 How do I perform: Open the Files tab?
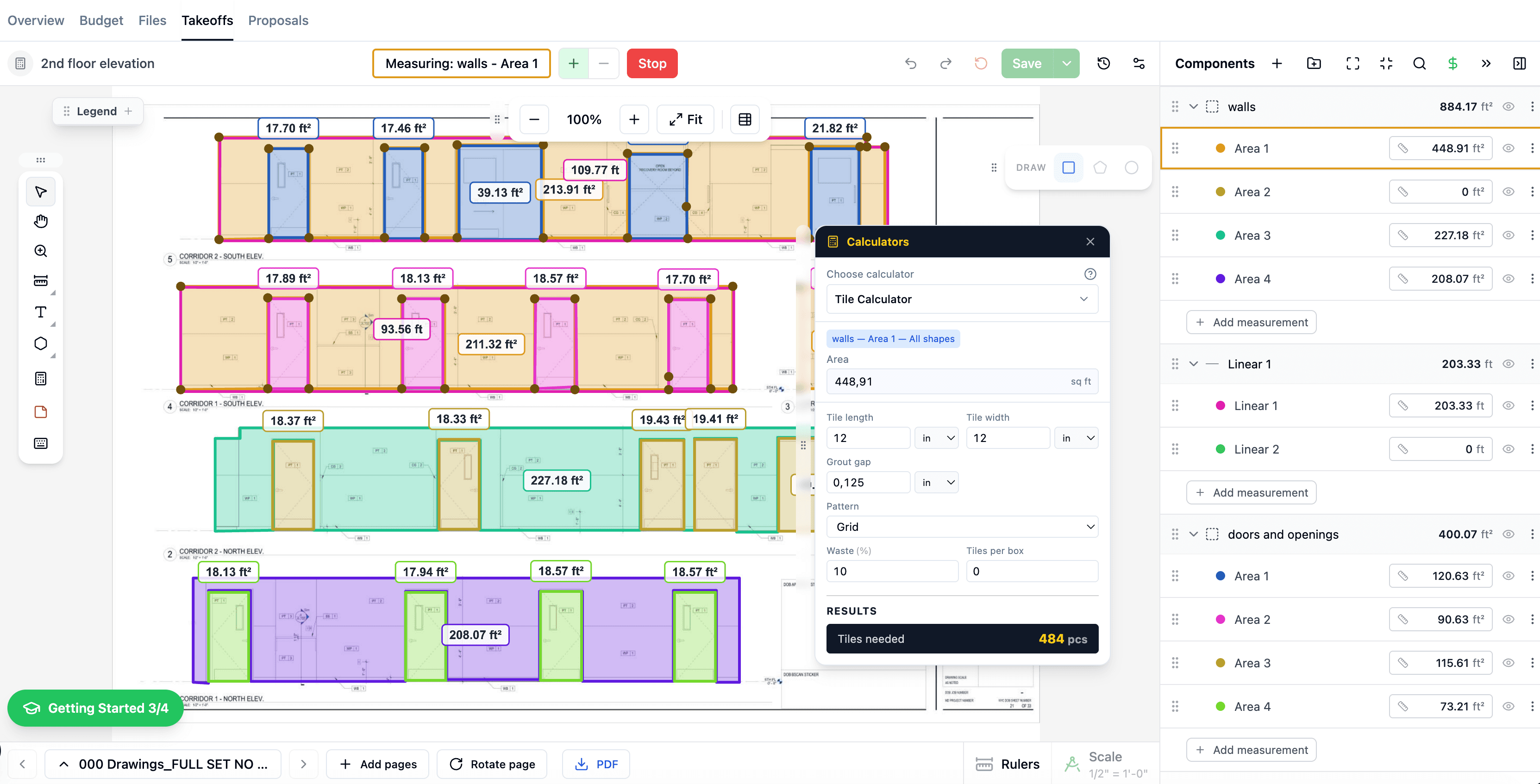152,20
